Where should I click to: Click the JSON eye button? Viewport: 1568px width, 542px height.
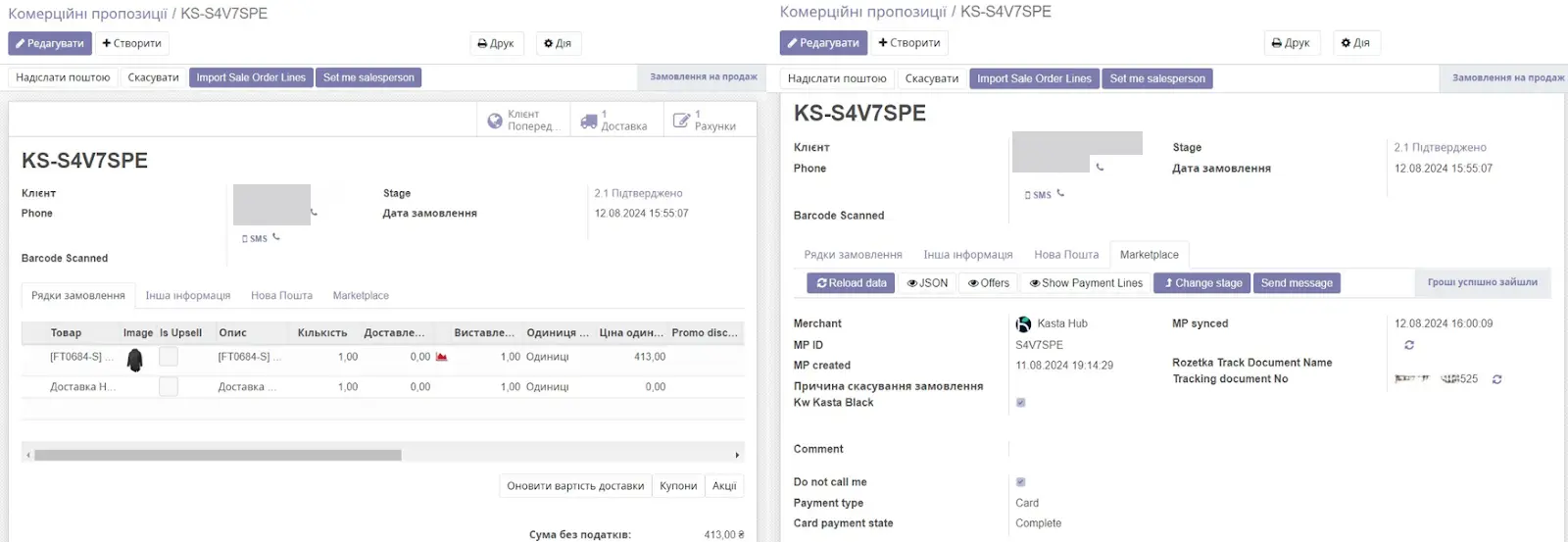coord(927,283)
